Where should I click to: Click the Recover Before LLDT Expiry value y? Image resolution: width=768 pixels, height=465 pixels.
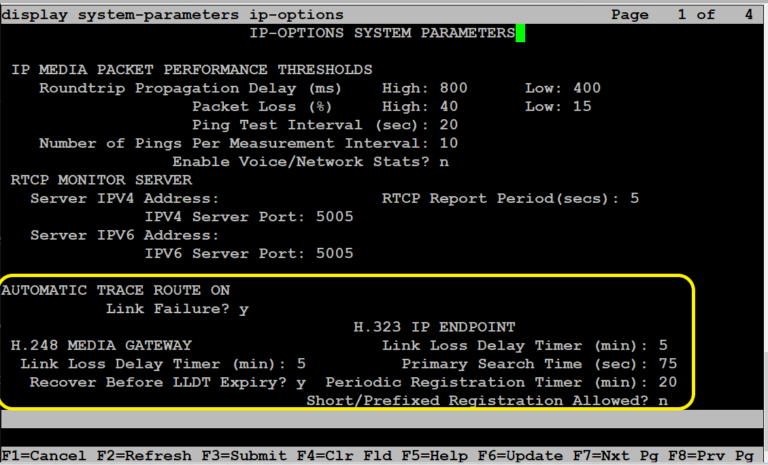[x=301, y=383]
